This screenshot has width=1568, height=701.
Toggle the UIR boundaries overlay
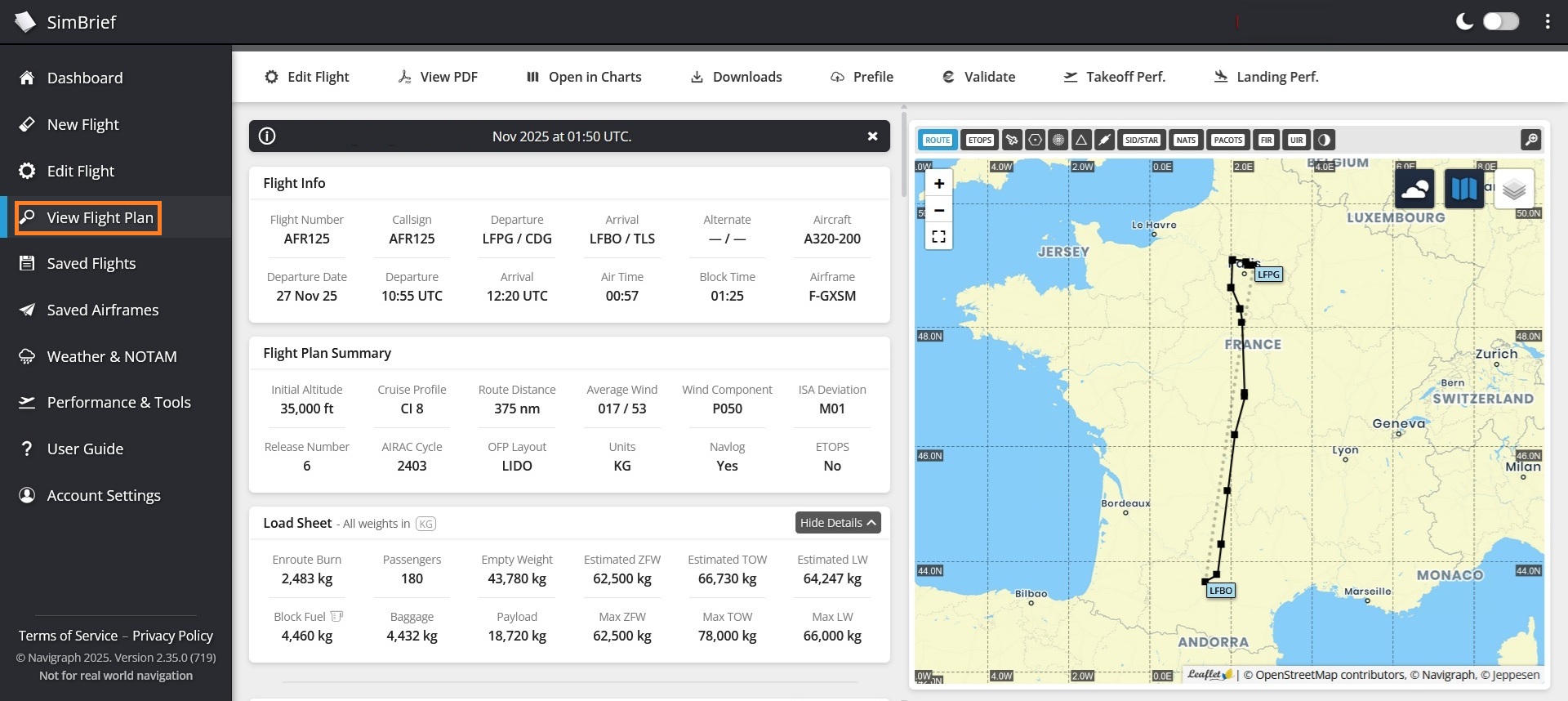(x=1296, y=140)
